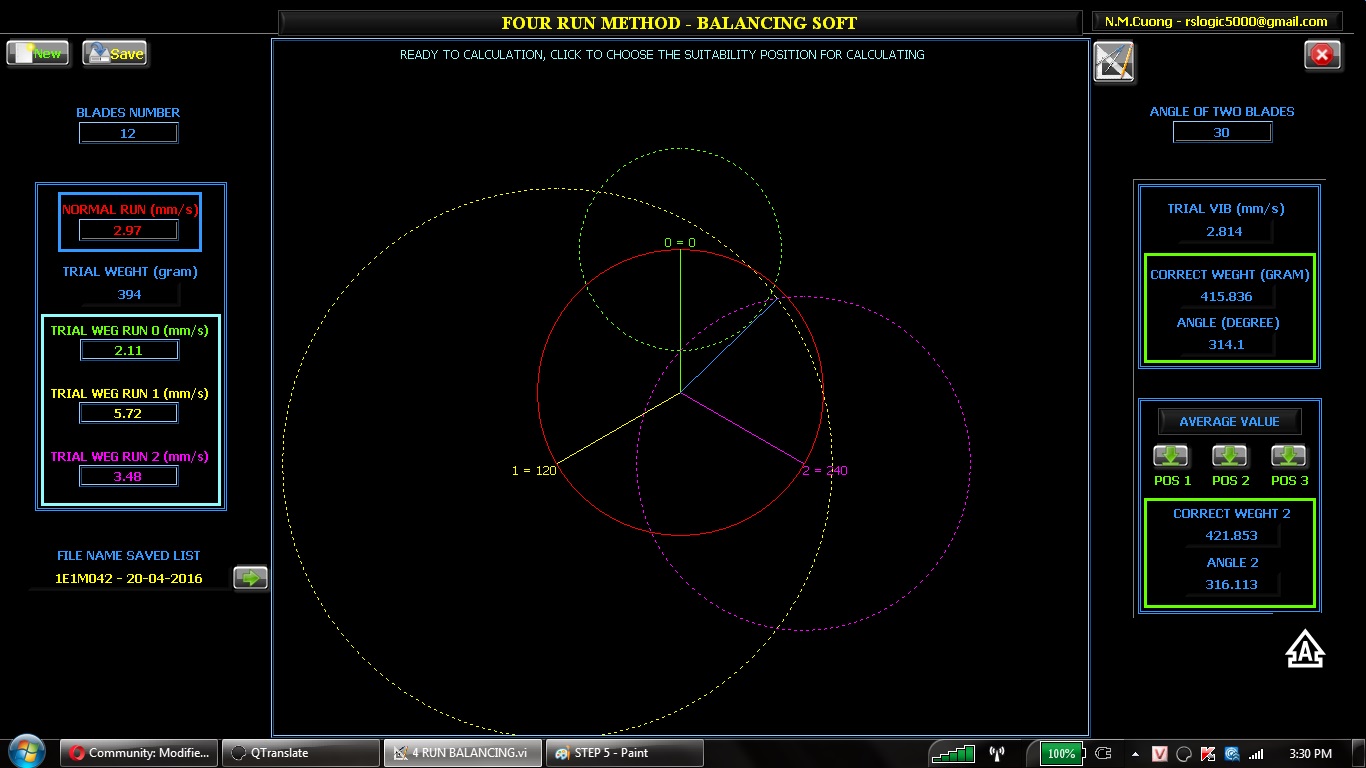Close the balancing app with the red X
Viewport: 1366px width, 768px height.
click(1322, 55)
